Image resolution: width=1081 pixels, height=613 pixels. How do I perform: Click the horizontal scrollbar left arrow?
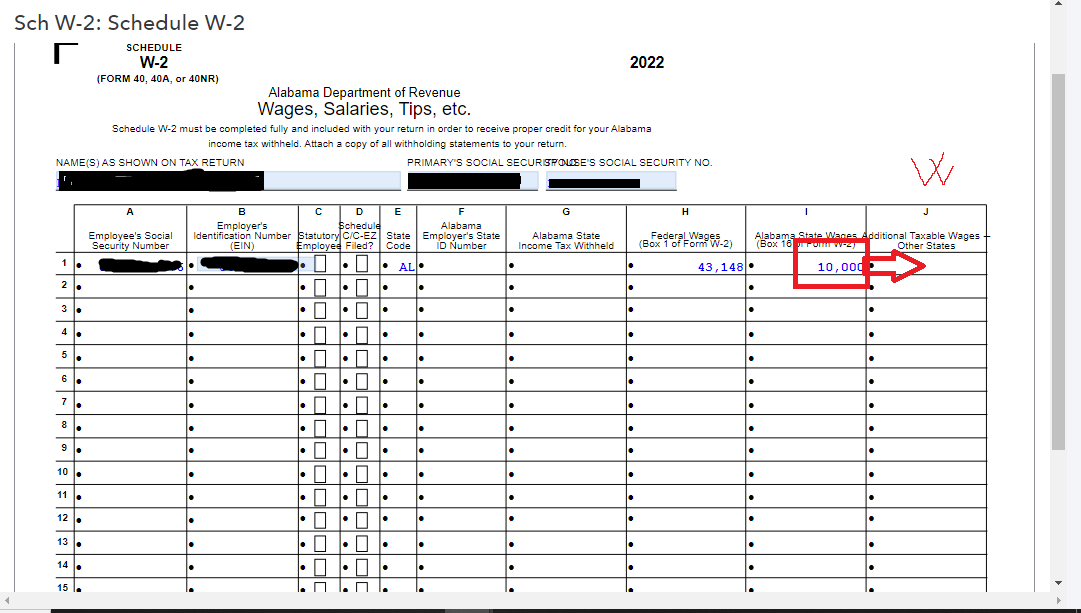point(8,601)
